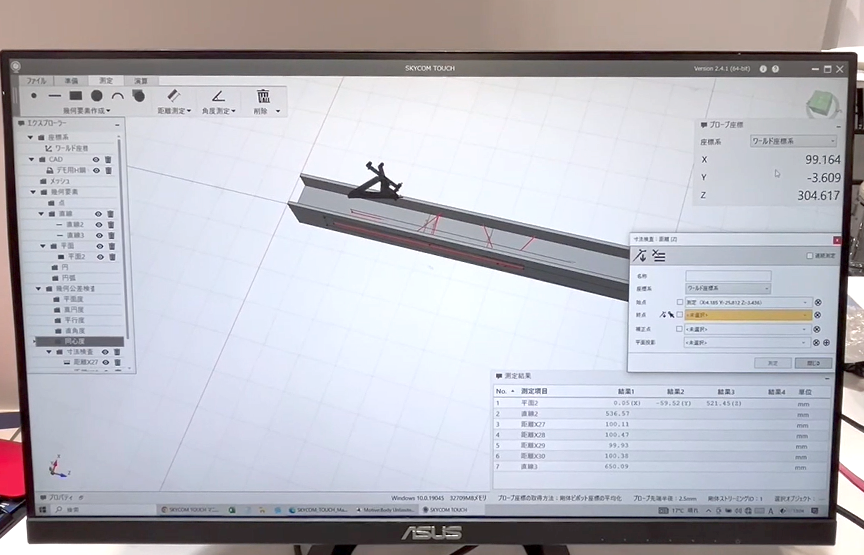
Task: Click the 閉じる button in dialog
Action: pos(813,363)
